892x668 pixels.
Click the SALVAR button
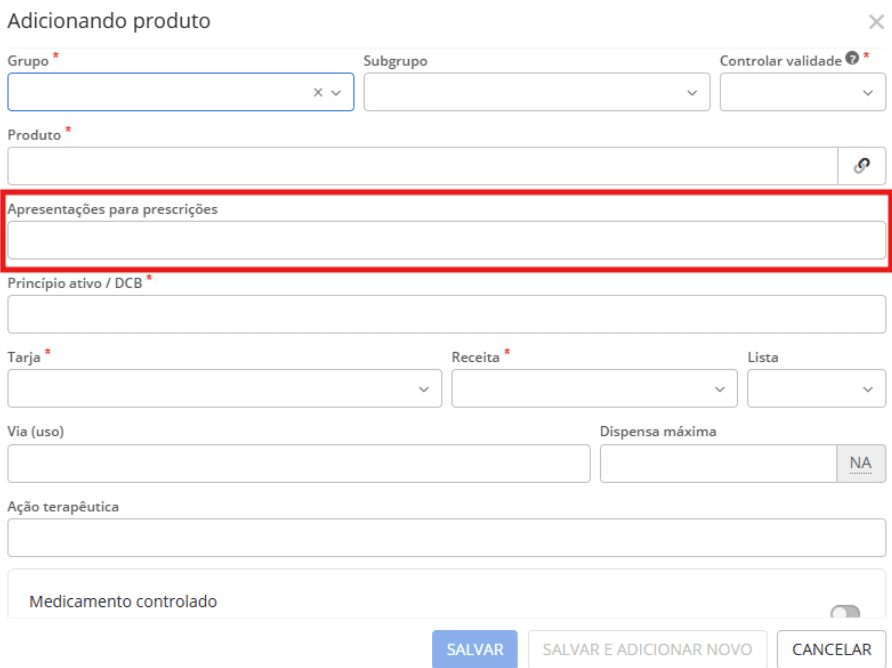475,649
